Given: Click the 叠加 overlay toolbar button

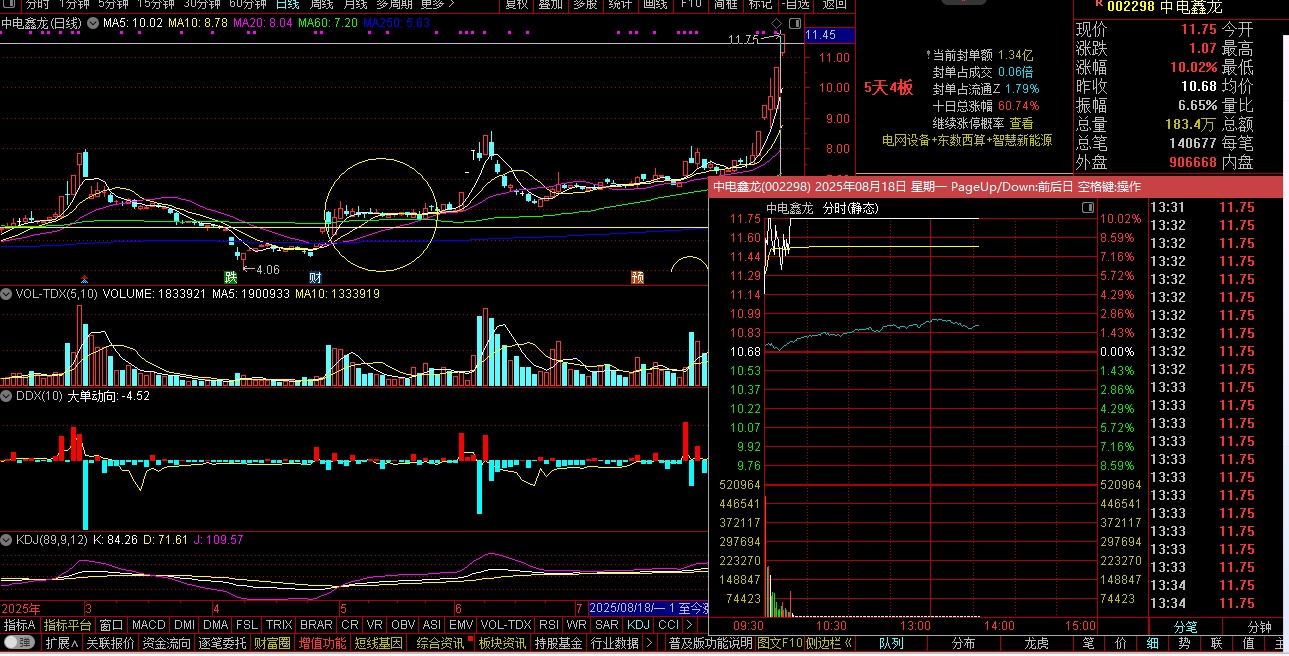Looking at the screenshot, I should pyautogui.click(x=550, y=4).
